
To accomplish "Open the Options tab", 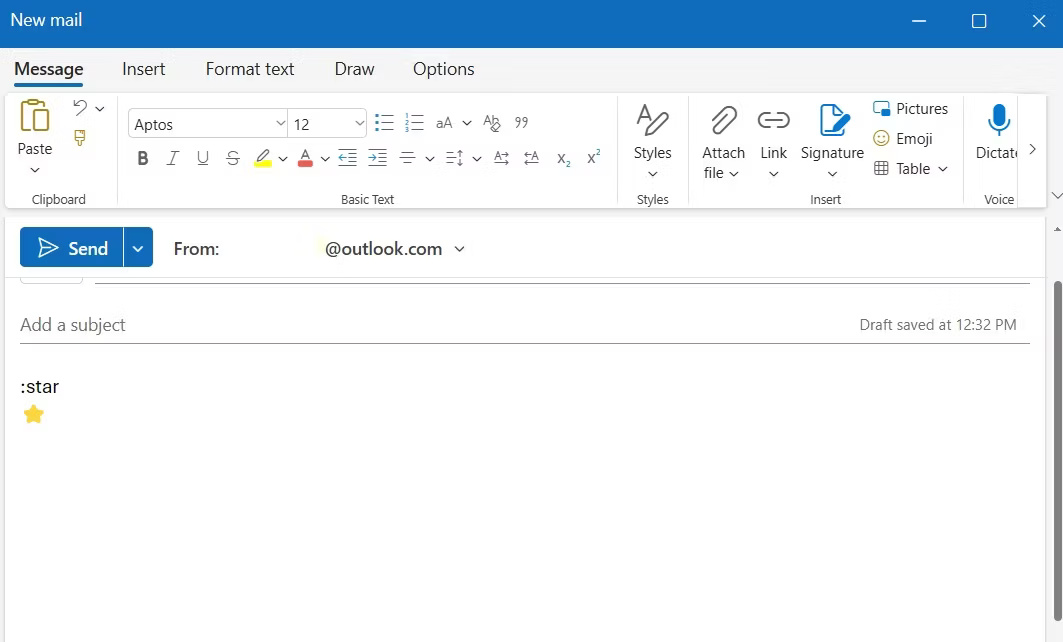I will [444, 69].
